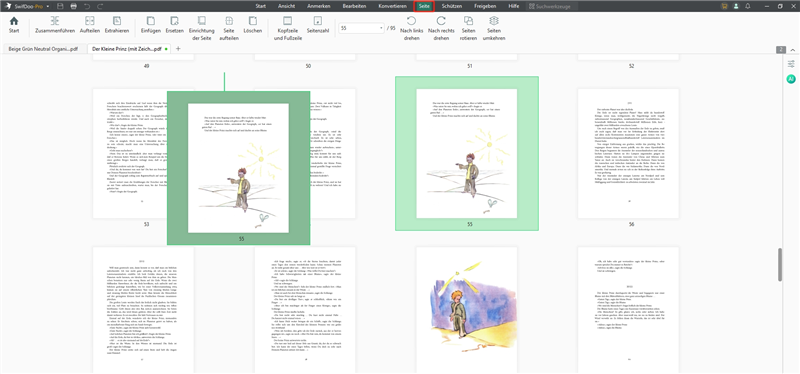Image resolution: width=800 pixels, height=374 pixels.
Task: Select thumbnail with purple-sky prince illustration
Action: [x=467, y=310]
